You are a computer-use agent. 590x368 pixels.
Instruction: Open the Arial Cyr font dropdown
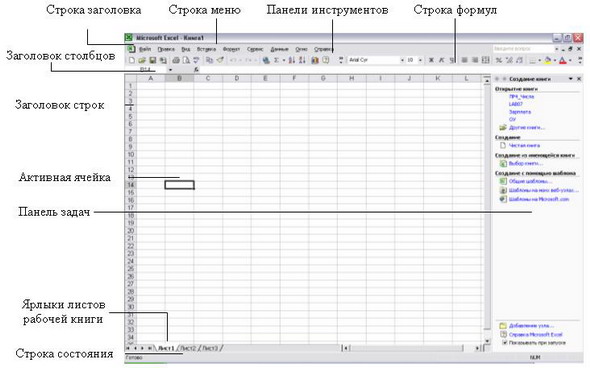tap(402, 60)
